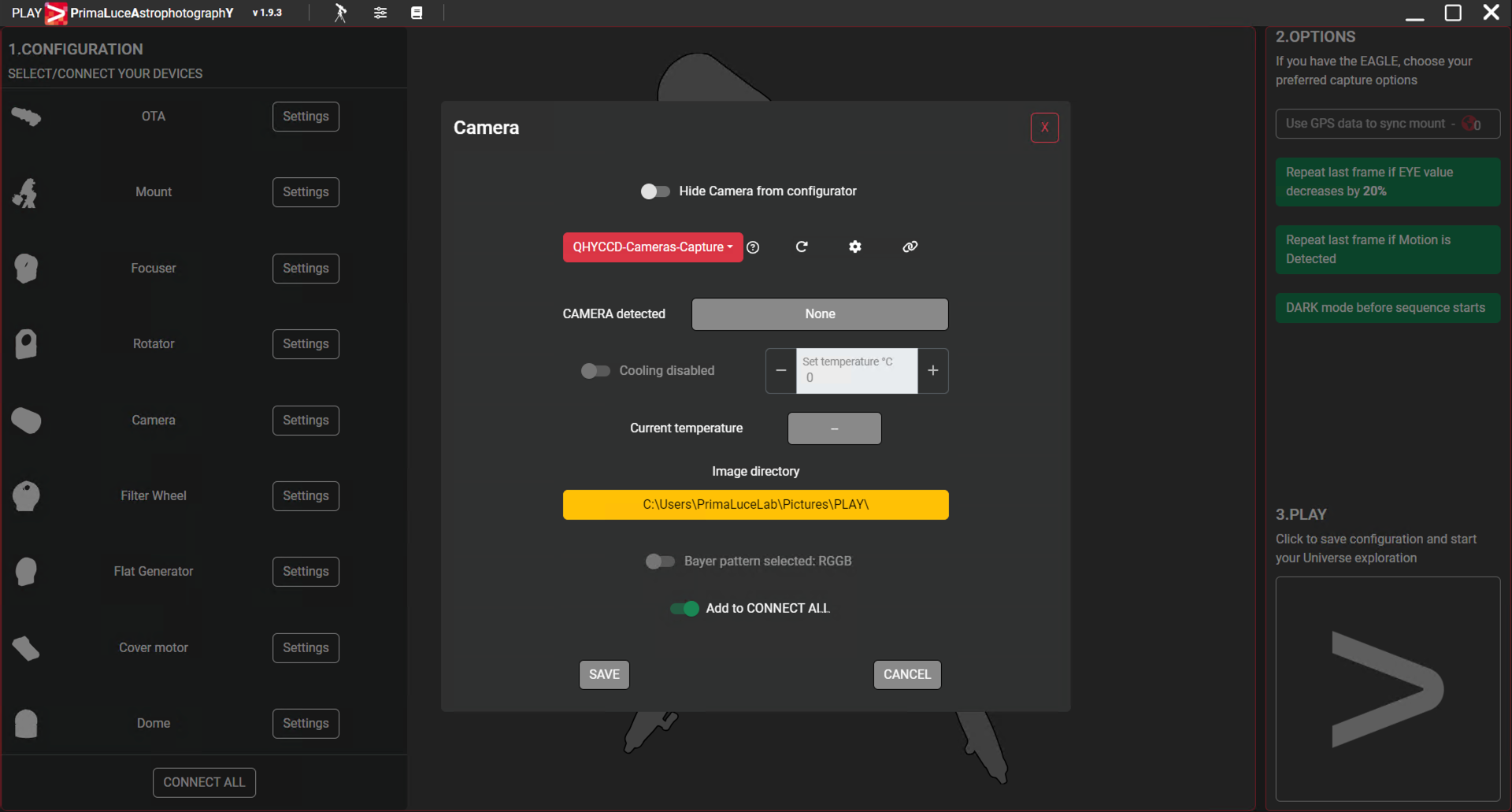Open Filter Wheel Settings
Viewport: 1512px width, 812px height.
[x=306, y=496]
